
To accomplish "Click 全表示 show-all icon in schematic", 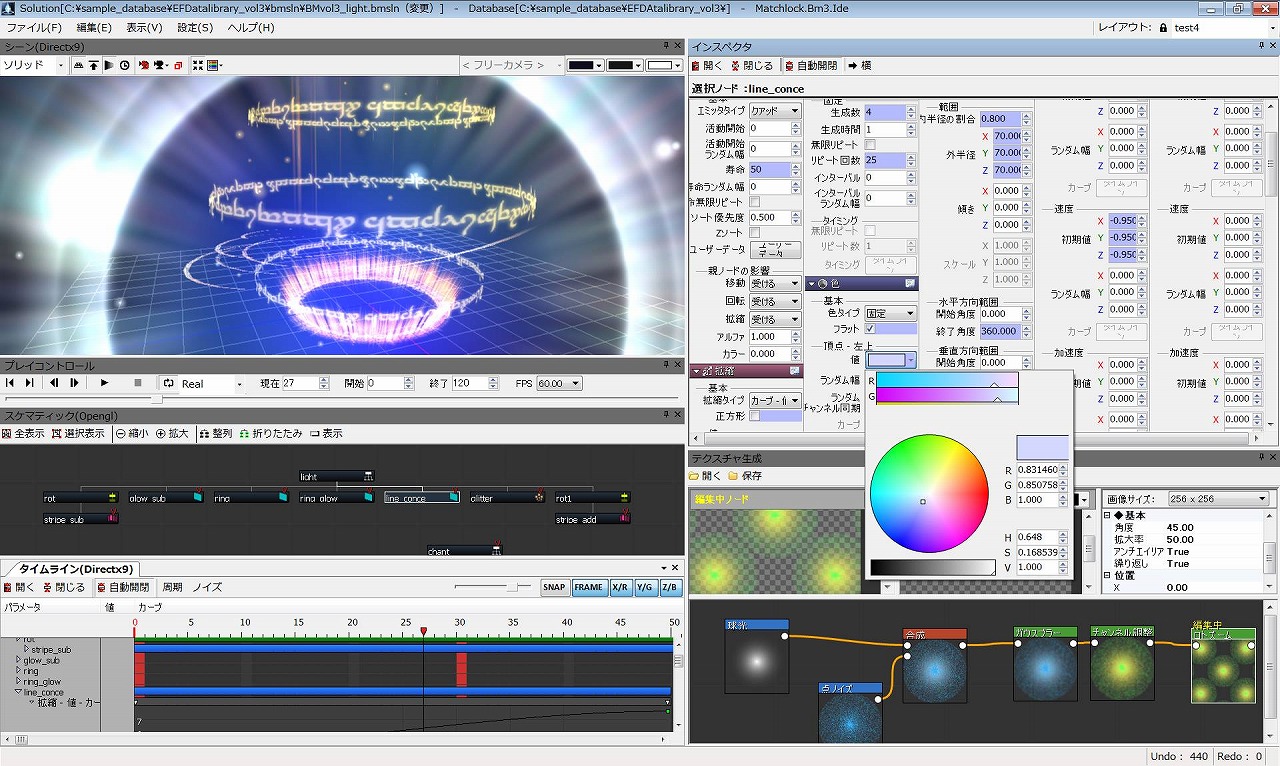I will tap(7, 434).
